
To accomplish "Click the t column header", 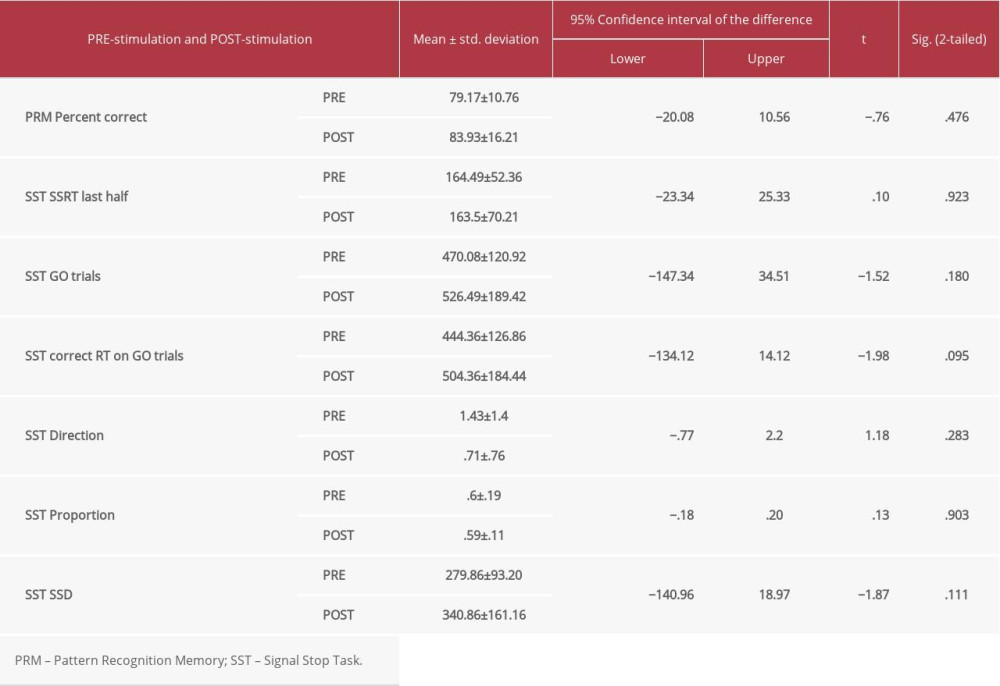I will point(864,39).
